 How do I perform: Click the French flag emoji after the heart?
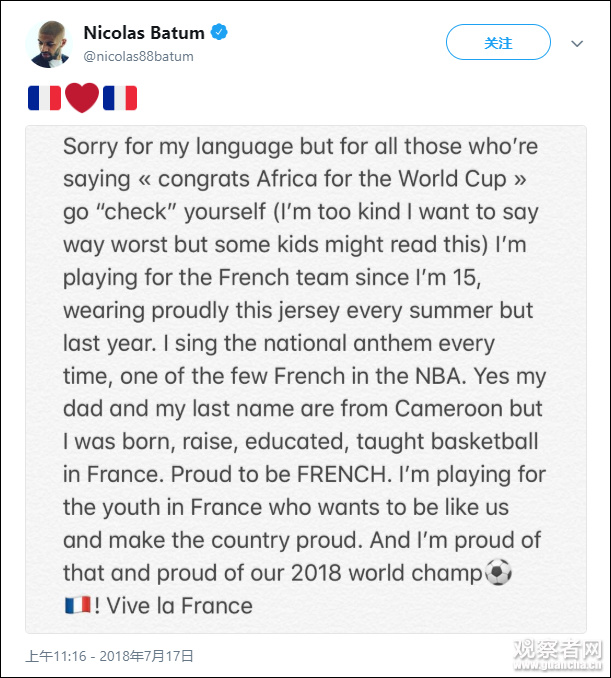tap(120, 98)
